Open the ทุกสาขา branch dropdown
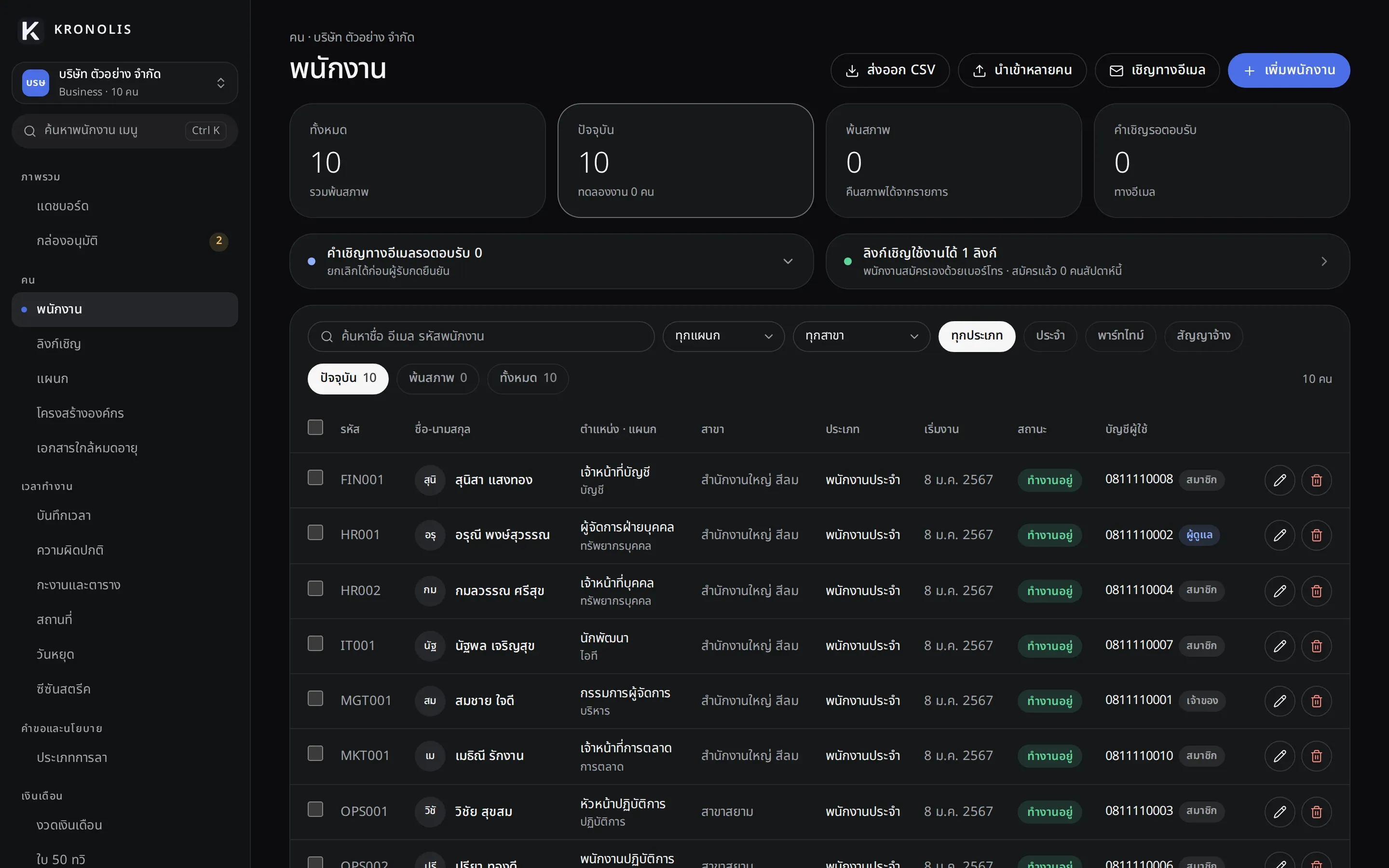Screen dimensions: 1389x868 [x=861, y=337]
